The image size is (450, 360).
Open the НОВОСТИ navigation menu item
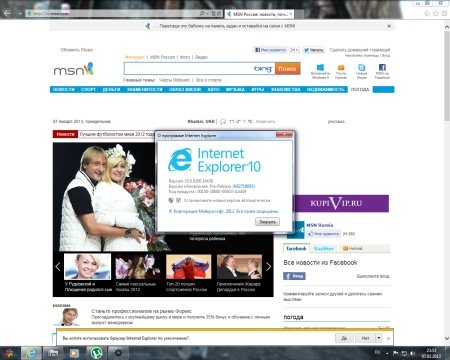pyautogui.click(x=63, y=89)
